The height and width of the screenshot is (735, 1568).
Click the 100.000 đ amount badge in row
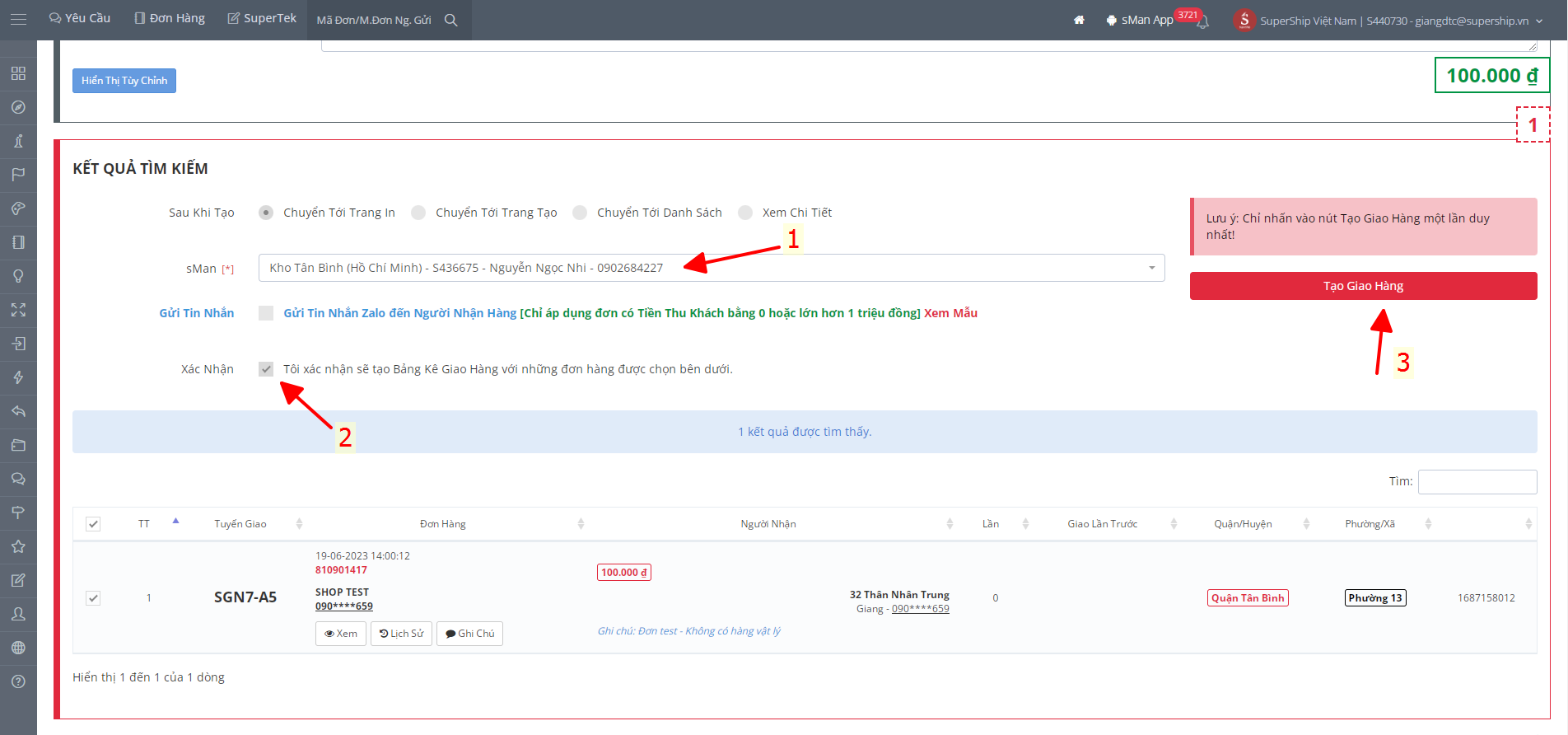point(624,573)
